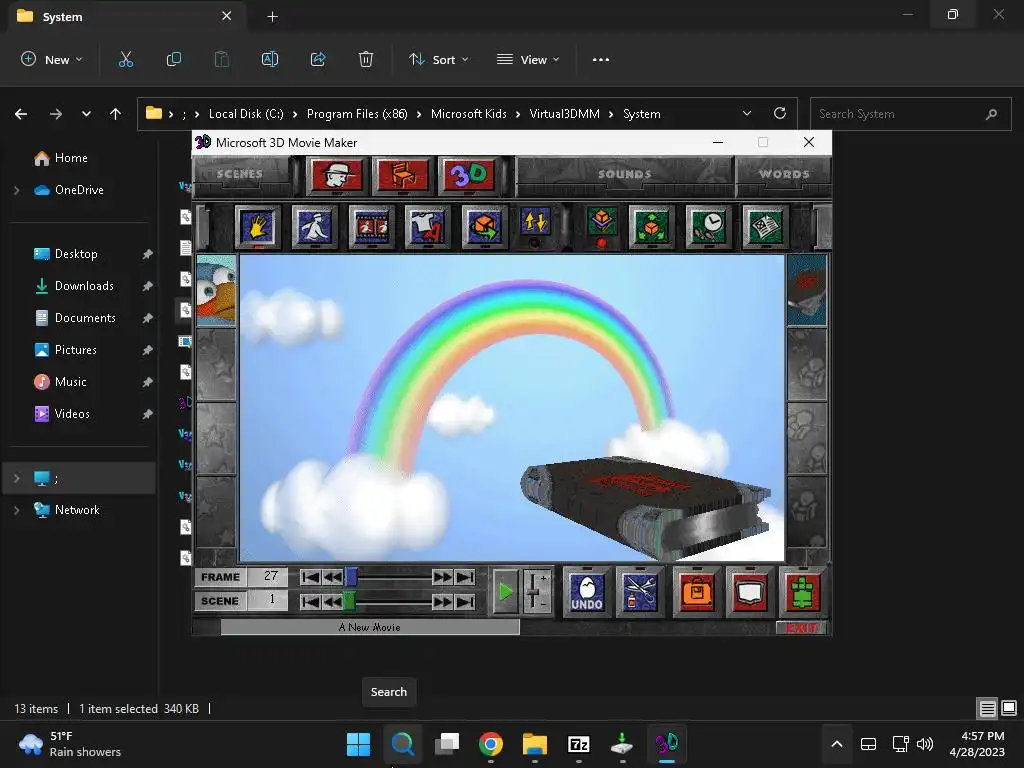Screen dimensions: 1024x768
Task: Open the scissors and glue cut-paste tool
Action: [x=640, y=592]
